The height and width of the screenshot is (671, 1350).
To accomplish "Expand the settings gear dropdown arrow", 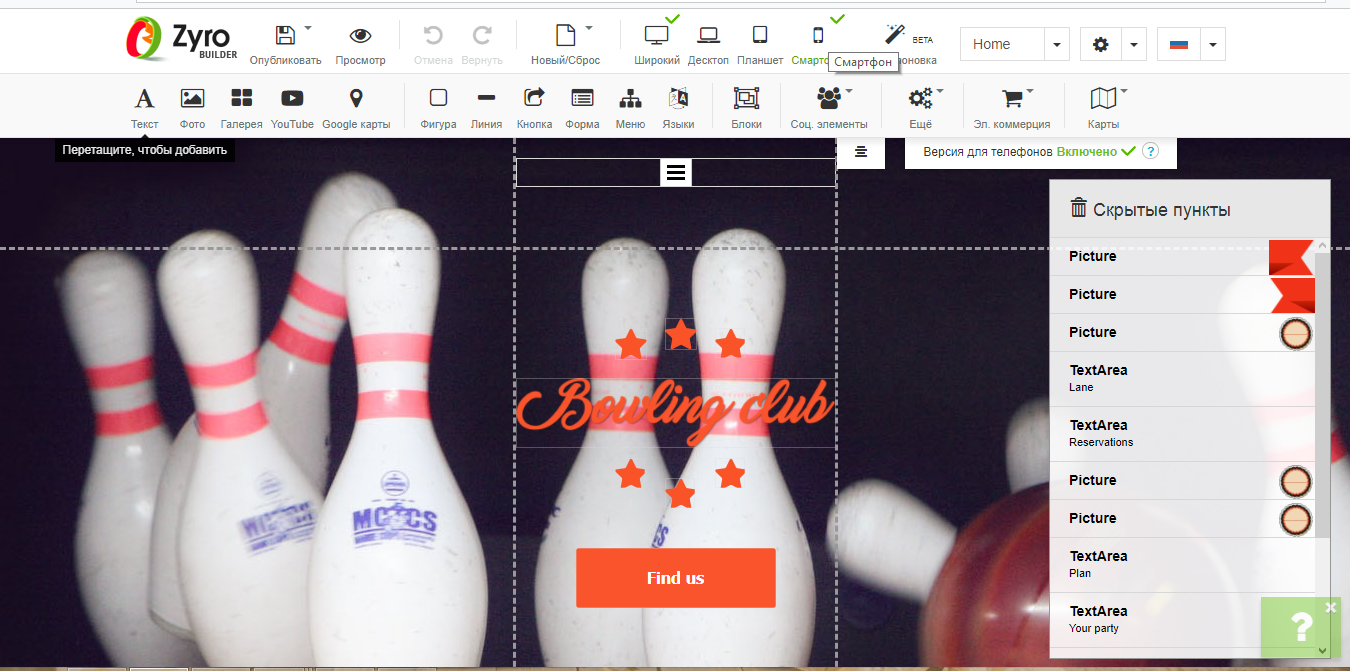I will click(1134, 44).
